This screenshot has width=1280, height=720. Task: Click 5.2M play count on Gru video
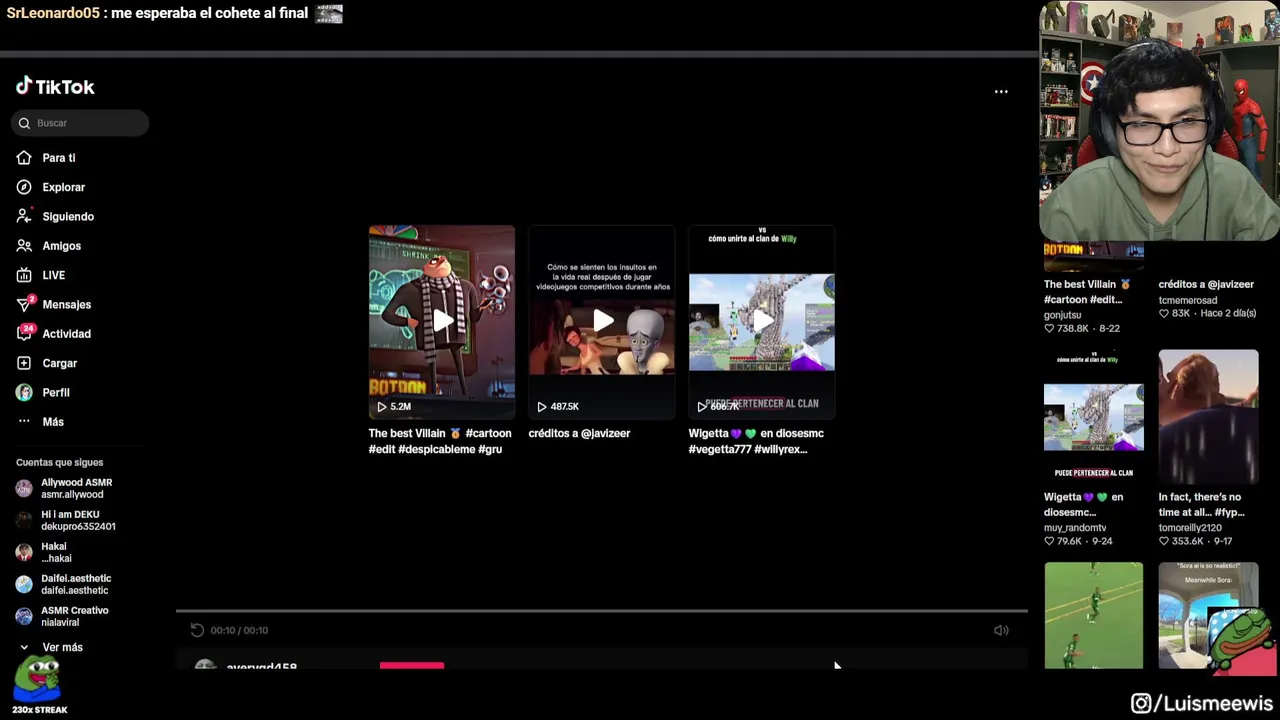point(394,406)
